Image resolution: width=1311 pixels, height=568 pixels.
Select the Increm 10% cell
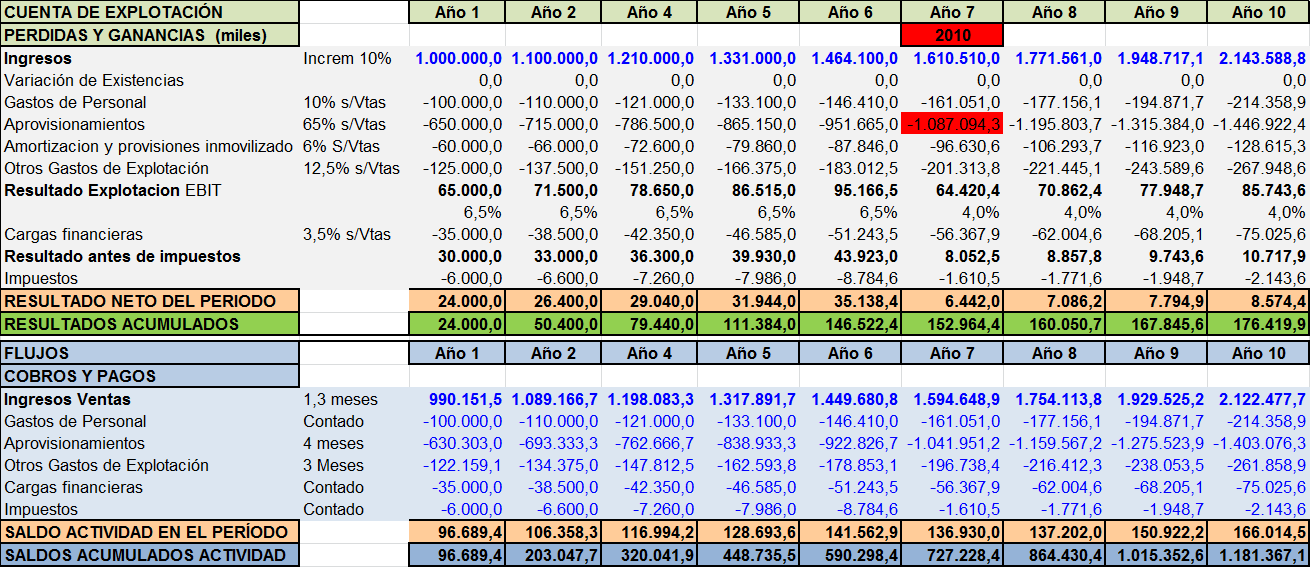(x=347, y=58)
